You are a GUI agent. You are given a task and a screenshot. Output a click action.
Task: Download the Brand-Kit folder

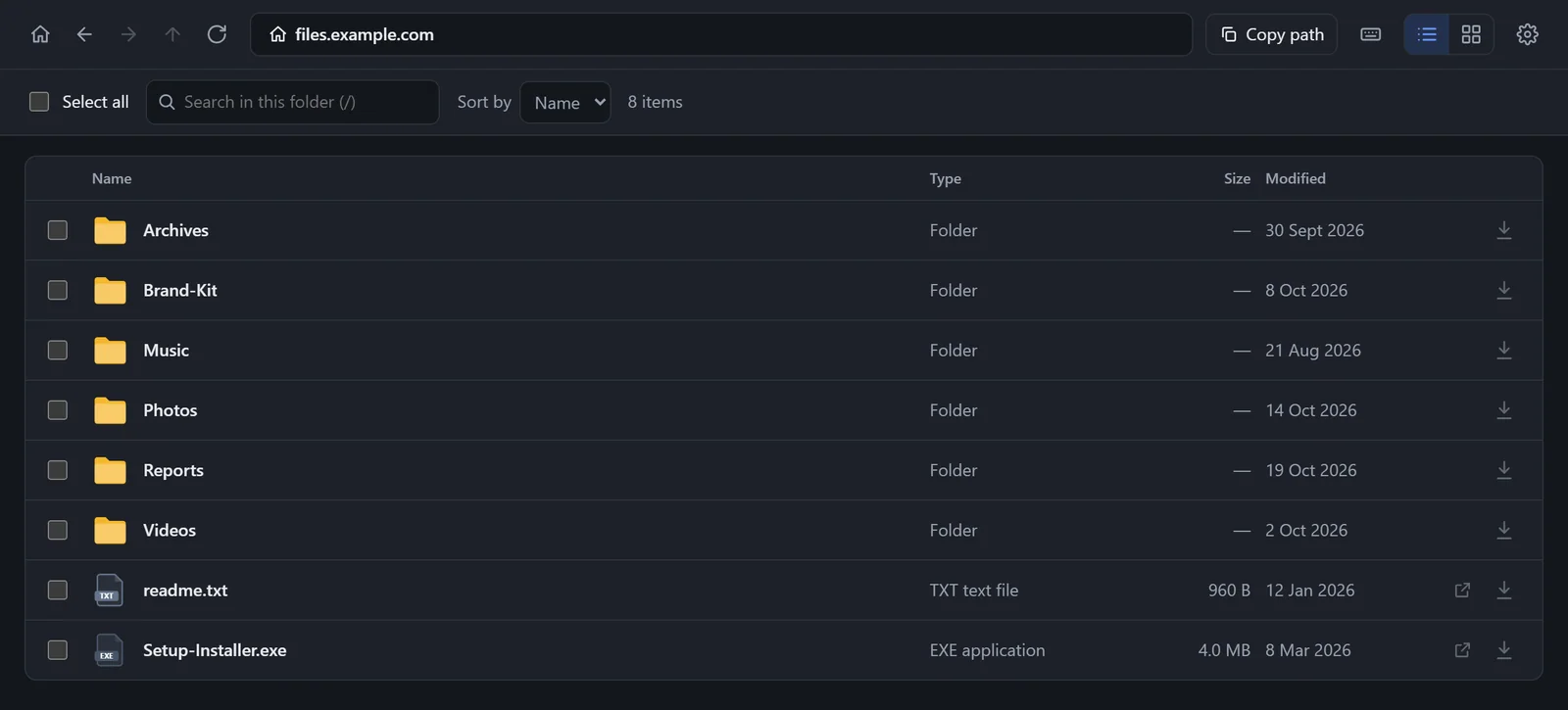point(1504,290)
